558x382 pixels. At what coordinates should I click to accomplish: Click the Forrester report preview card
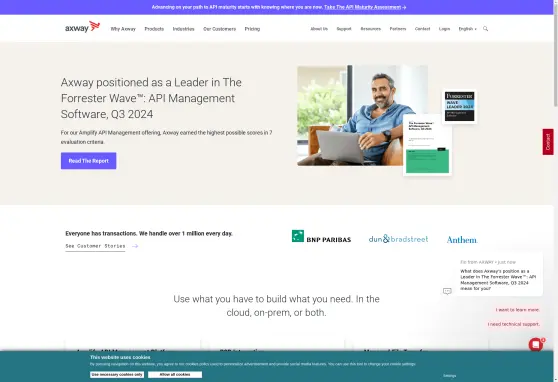pyautogui.click(x=427, y=145)
